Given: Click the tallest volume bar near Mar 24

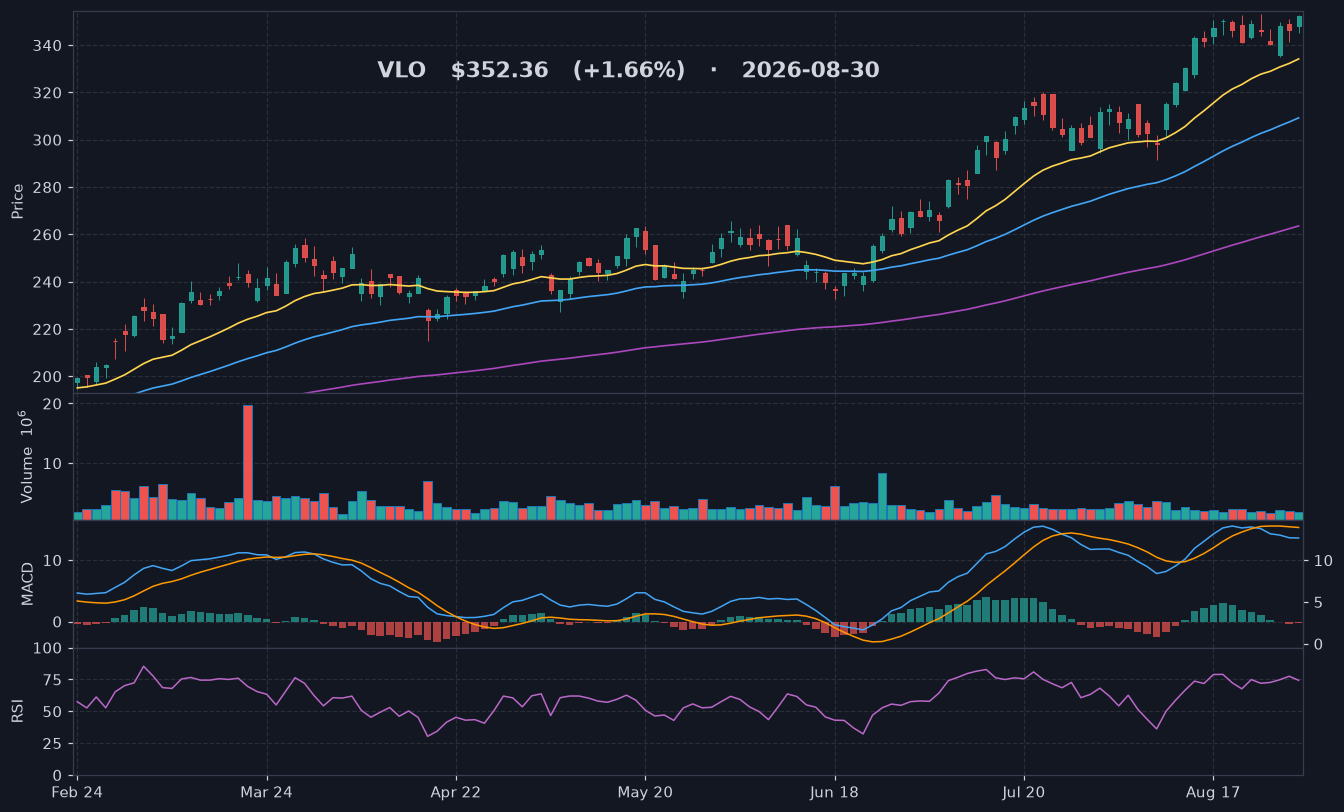Looking at the screenshot, I should click(248, 462).
